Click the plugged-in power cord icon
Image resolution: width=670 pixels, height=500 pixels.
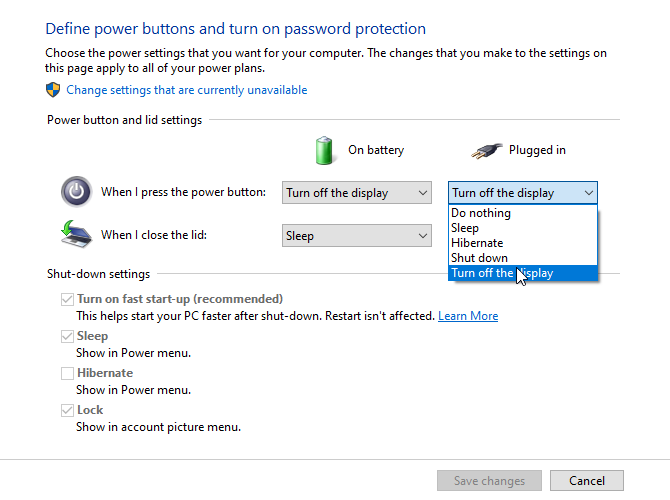click(x=485, y=150)
